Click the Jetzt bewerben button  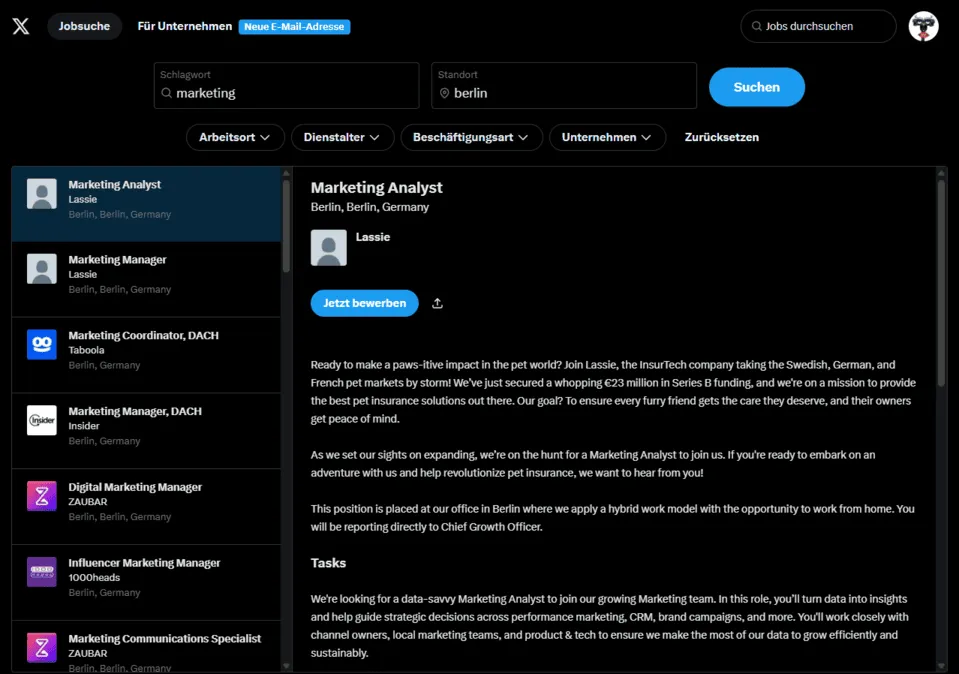(x=364, y=303)
